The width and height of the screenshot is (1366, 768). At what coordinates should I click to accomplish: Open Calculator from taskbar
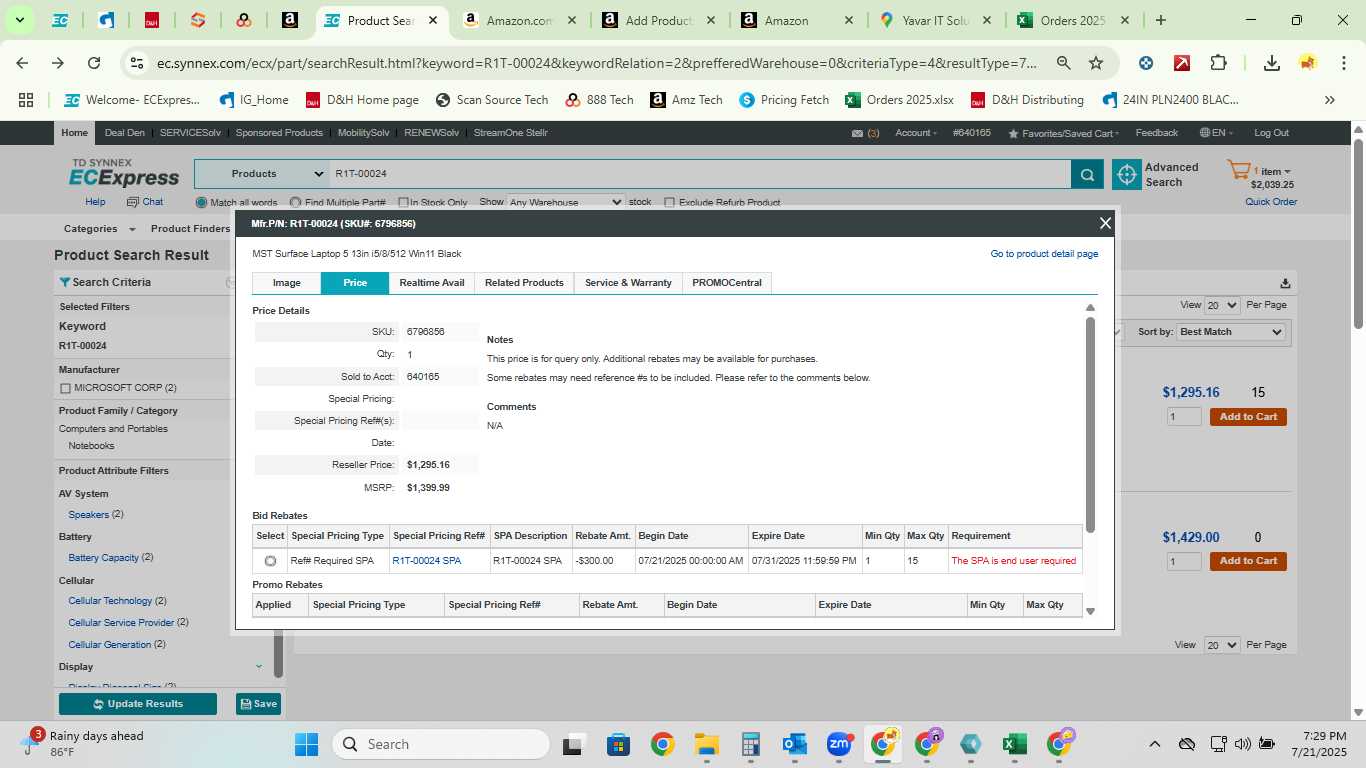pyautogui.click(x=751, y=744)
